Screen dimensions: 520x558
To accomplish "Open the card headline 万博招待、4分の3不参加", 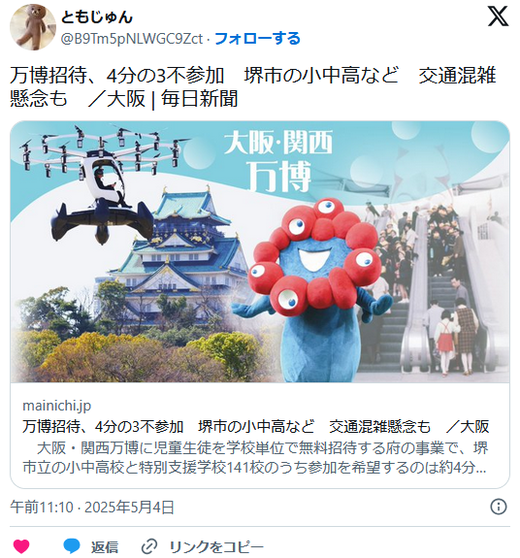I will click(x=256, y=426).
